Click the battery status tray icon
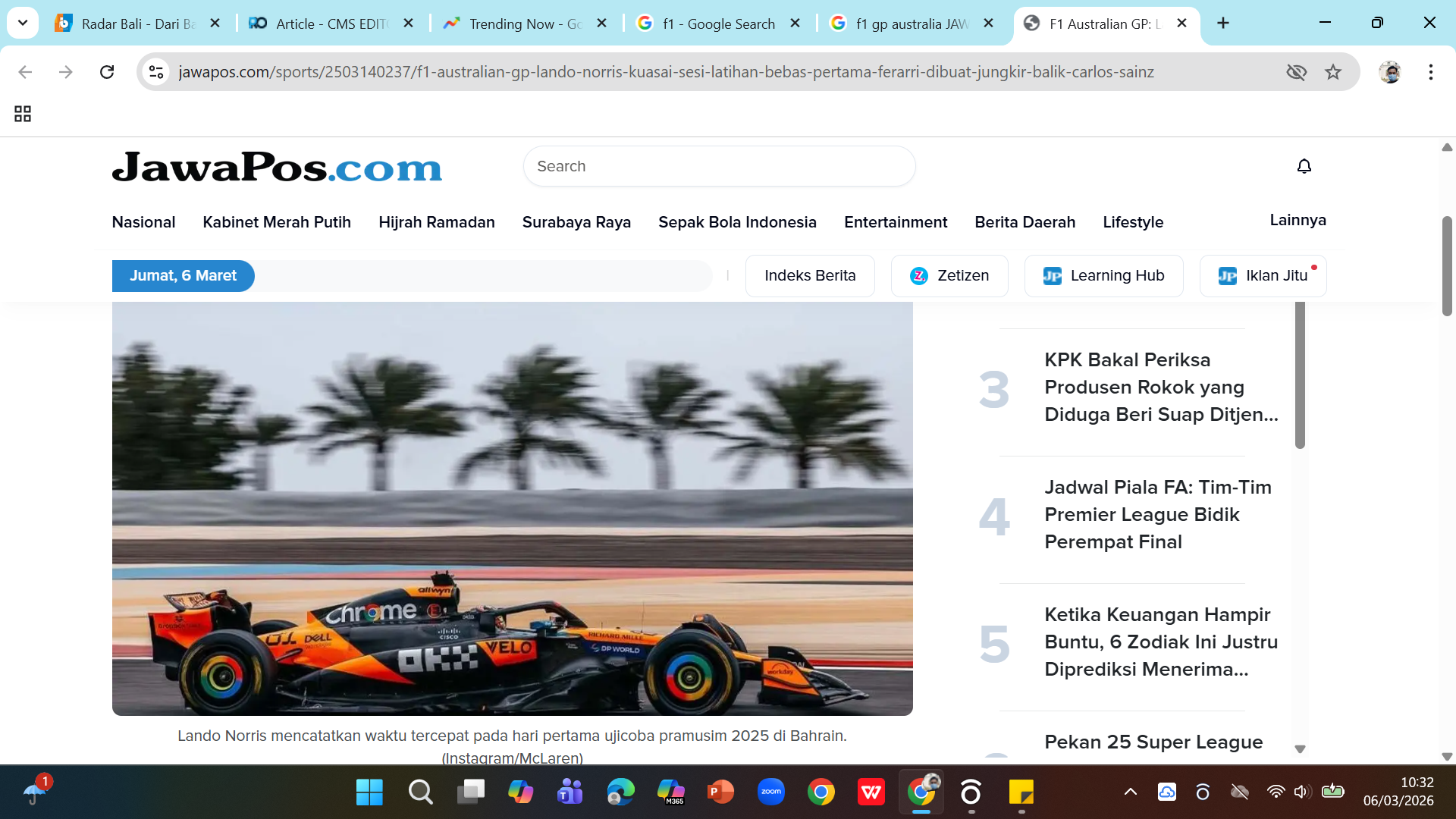The height and width of the screenshot is (819, 1456). point(1332,792)
